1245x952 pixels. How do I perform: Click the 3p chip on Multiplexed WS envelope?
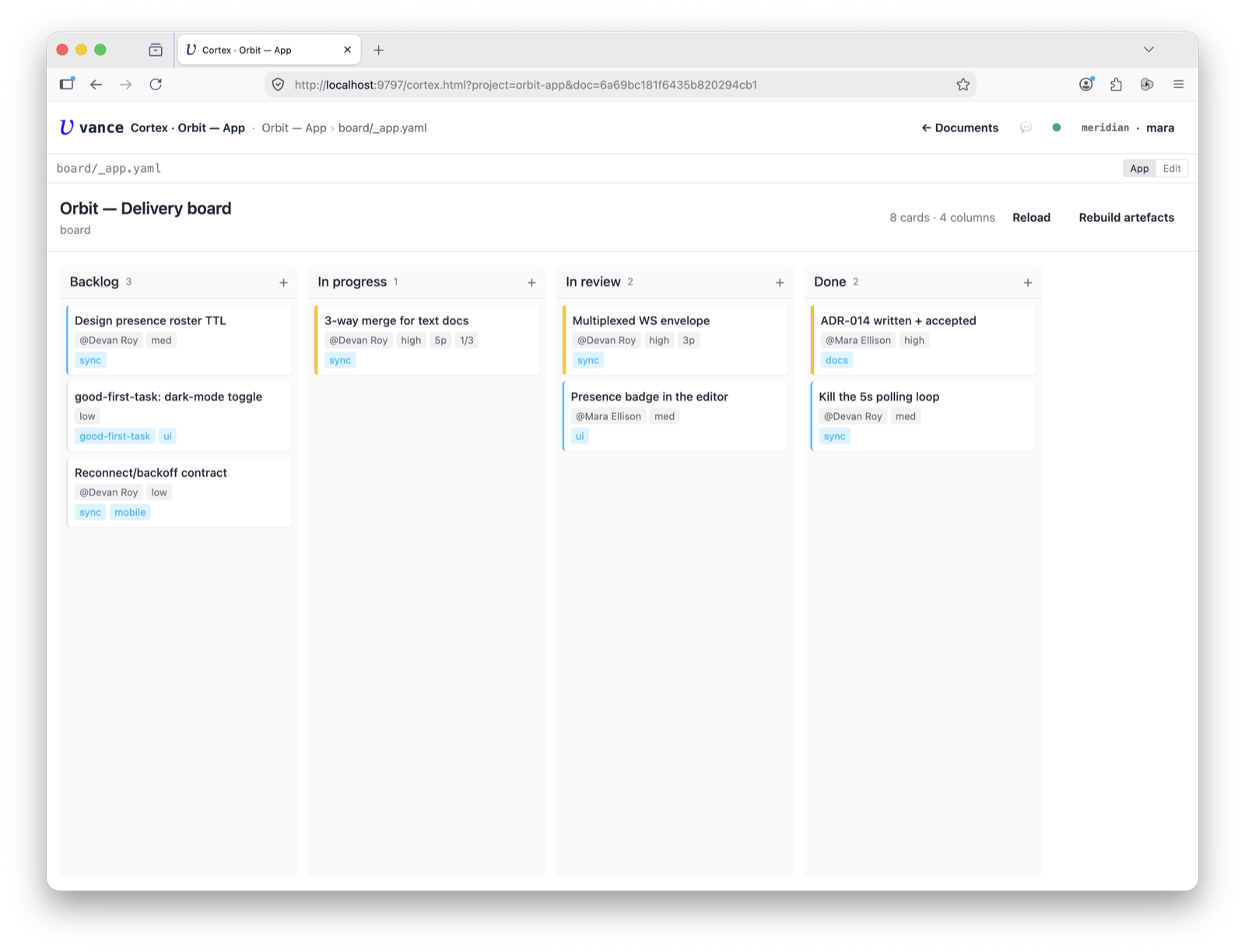click(x=689, y=340)
